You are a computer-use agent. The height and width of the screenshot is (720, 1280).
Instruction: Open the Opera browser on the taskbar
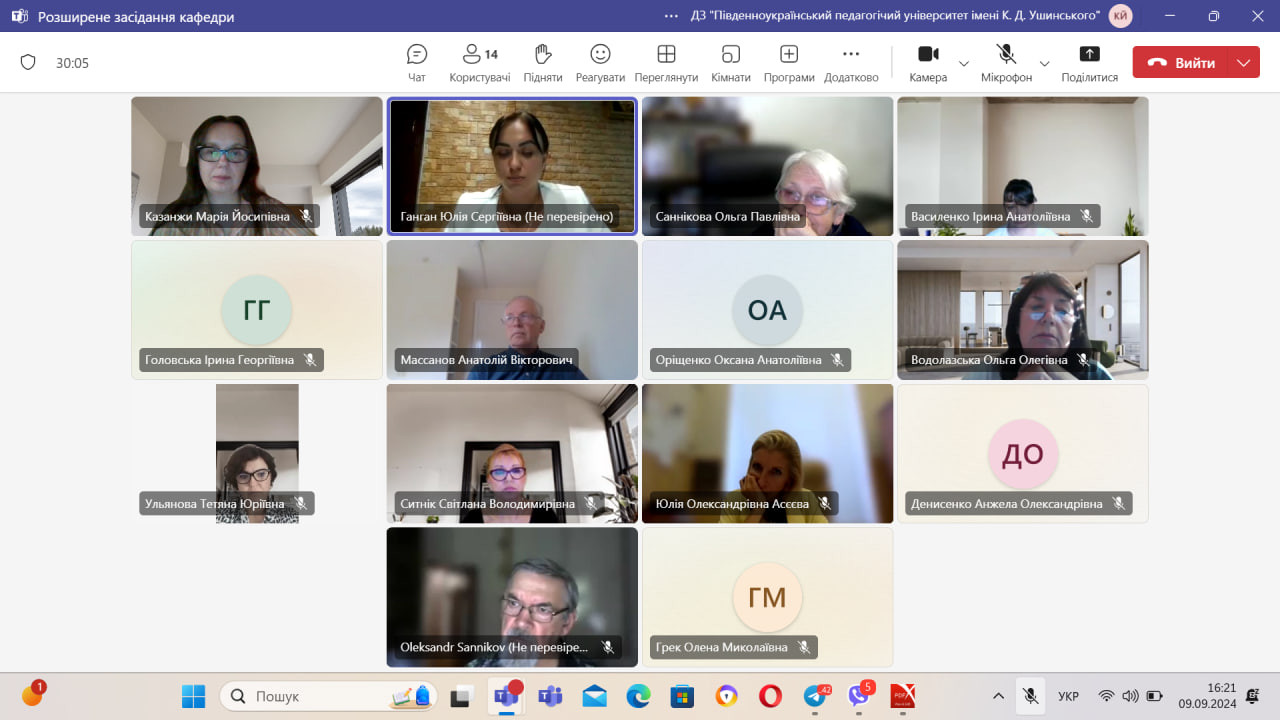pyautogui.click(x=770, y=696)
